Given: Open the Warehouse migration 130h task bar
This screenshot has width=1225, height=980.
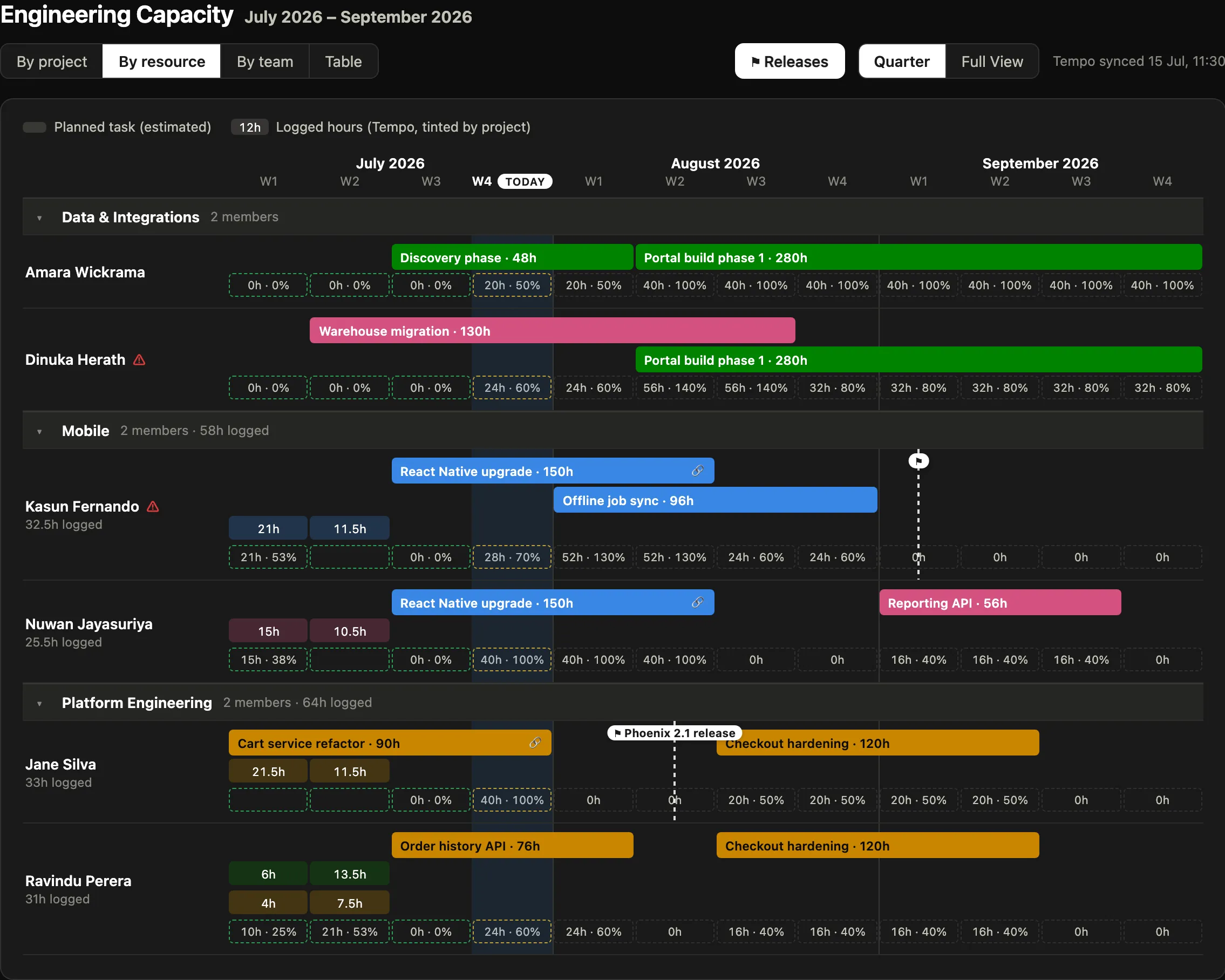Looking at the screenshot, I should [x=552, y=331].
